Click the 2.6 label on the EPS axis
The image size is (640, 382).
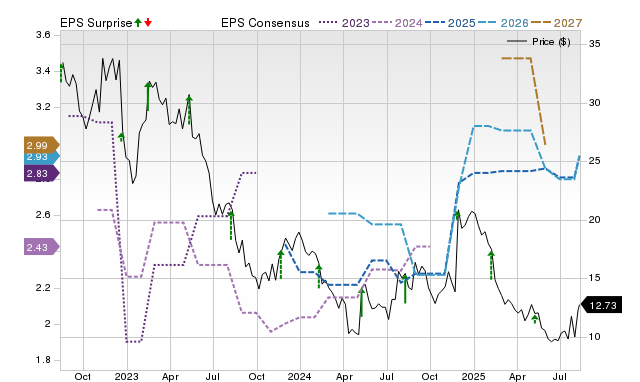[43, 215]
